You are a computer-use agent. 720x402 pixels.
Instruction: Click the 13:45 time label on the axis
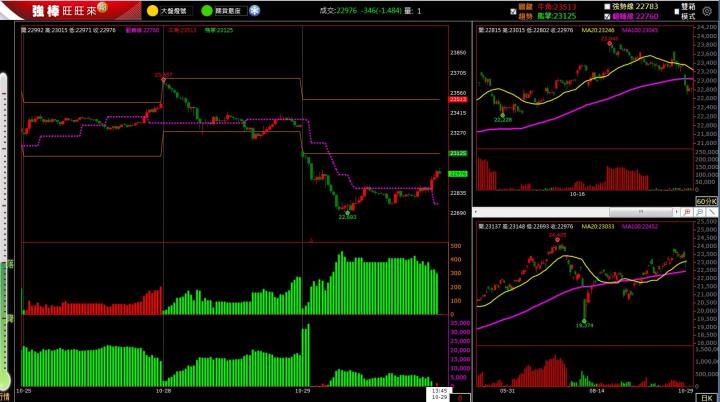pyautogui.click(x=437, y=390)
